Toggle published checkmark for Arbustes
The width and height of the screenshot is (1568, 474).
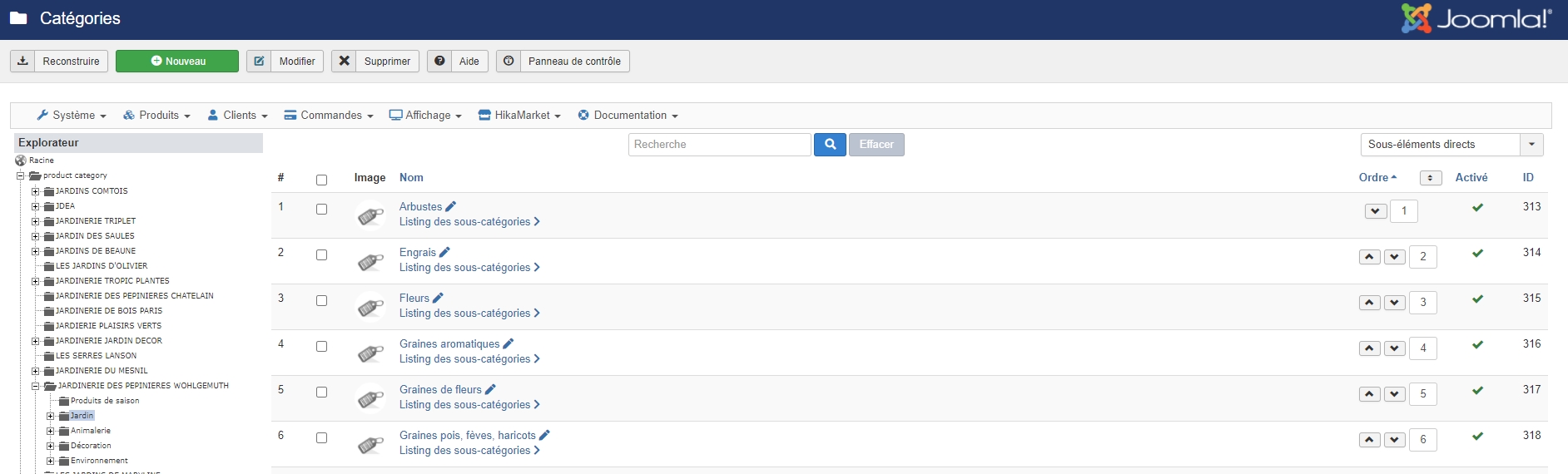(x=1477, y=207)
